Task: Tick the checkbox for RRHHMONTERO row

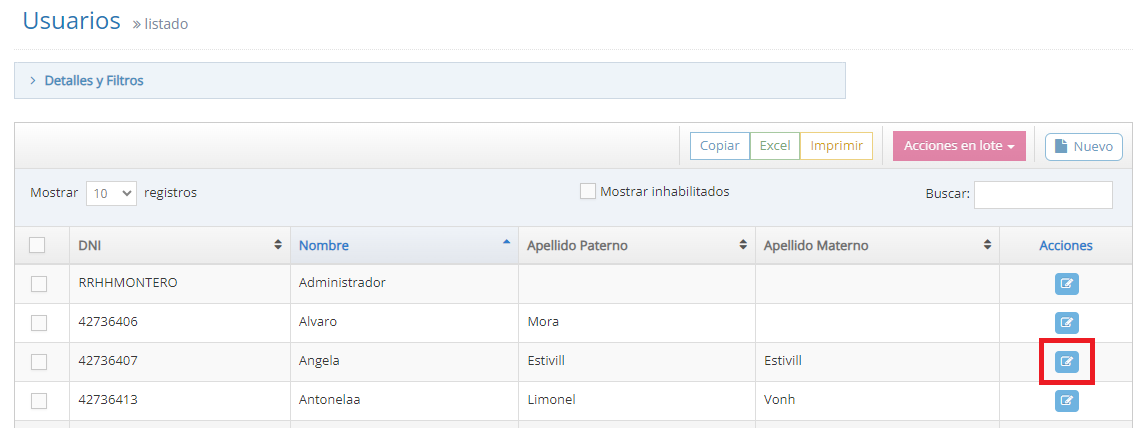Action: point(39,284)
